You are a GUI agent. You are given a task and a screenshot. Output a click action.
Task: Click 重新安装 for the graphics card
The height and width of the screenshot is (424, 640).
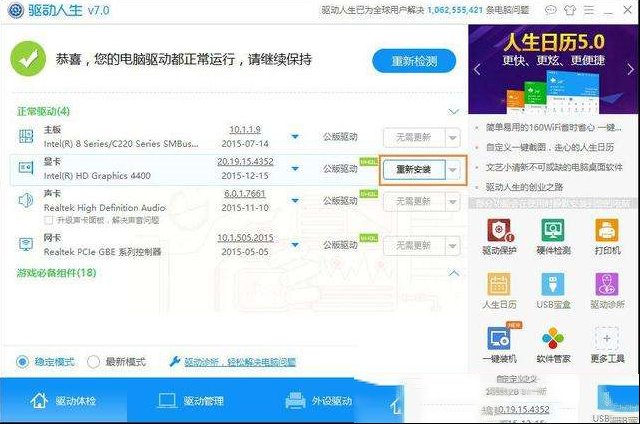coord(414,169)
